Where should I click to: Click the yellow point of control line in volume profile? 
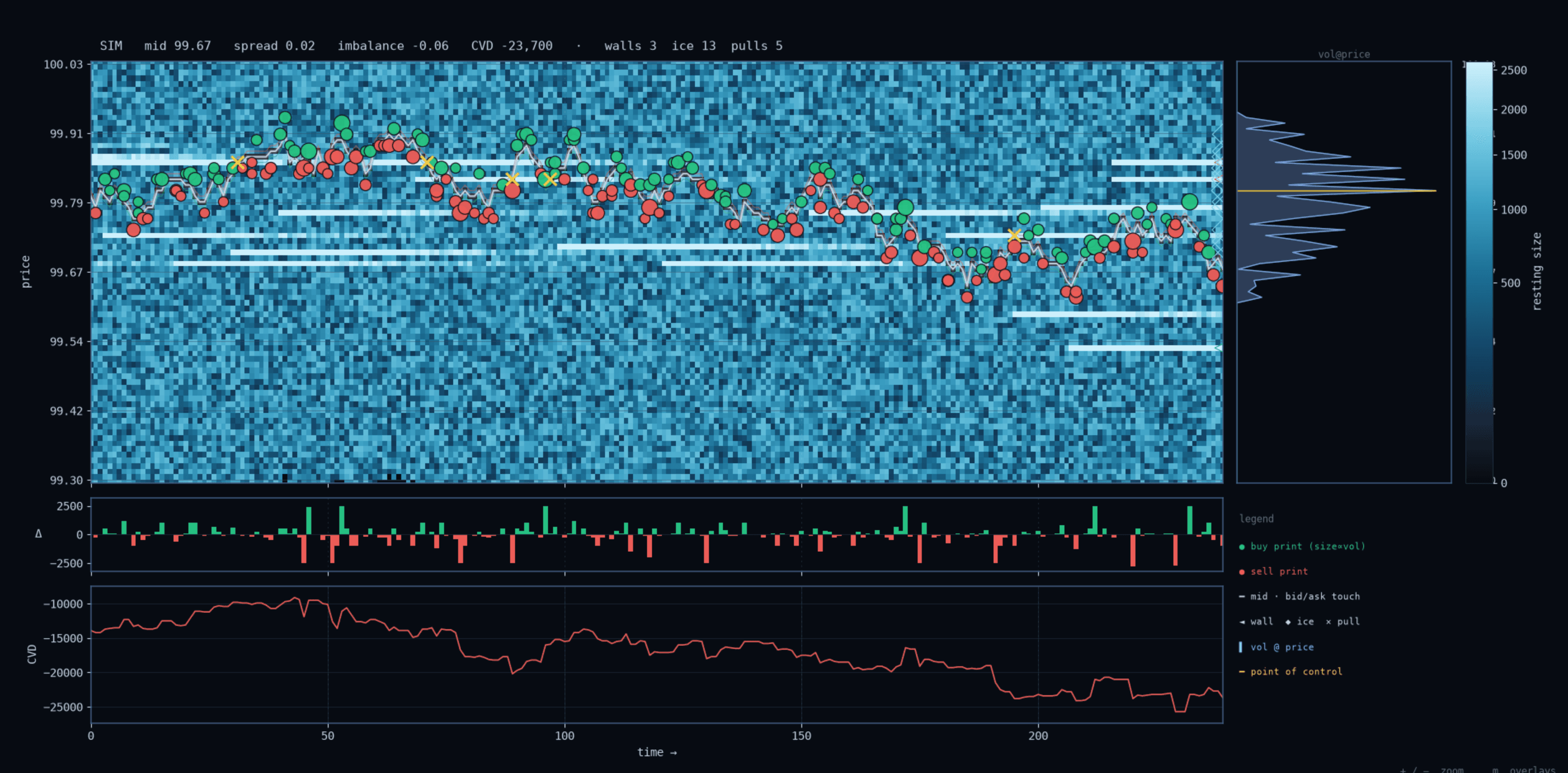[1336, 191]
